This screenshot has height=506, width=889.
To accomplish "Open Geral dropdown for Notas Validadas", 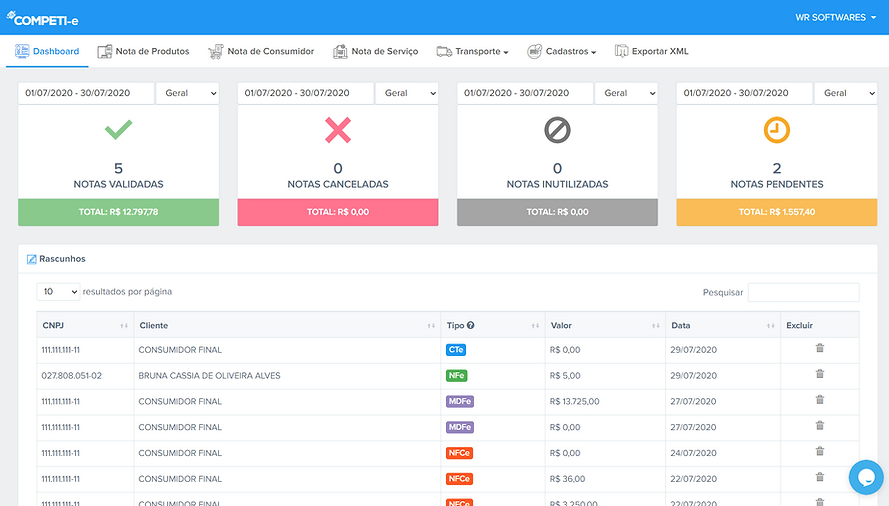I will click(x=188, y=93).
